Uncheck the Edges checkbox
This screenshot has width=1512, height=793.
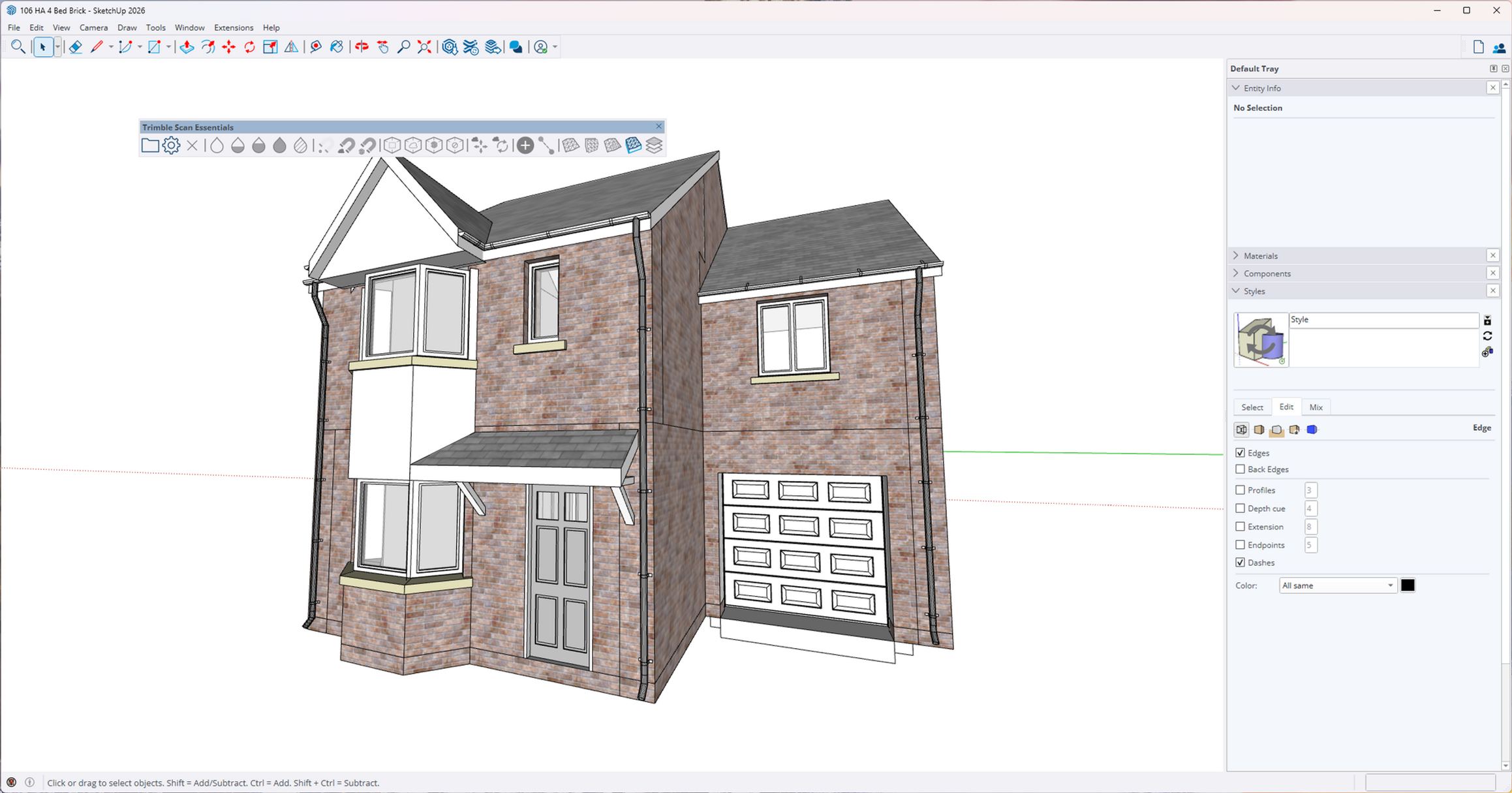click(x=1241, y=452)
